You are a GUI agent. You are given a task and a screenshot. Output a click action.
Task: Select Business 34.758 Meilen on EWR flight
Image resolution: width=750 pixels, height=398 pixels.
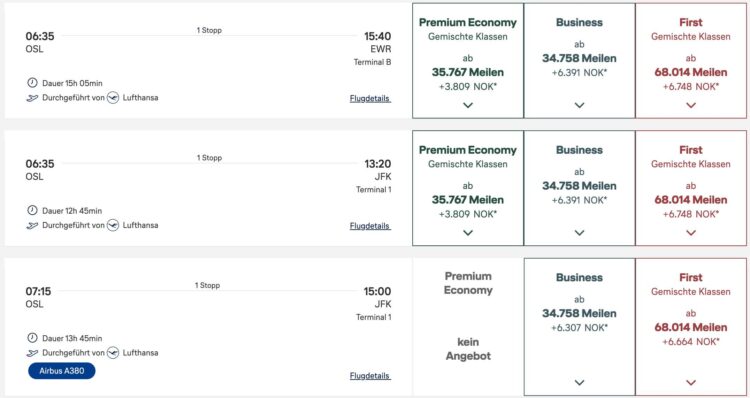[579, 61]
